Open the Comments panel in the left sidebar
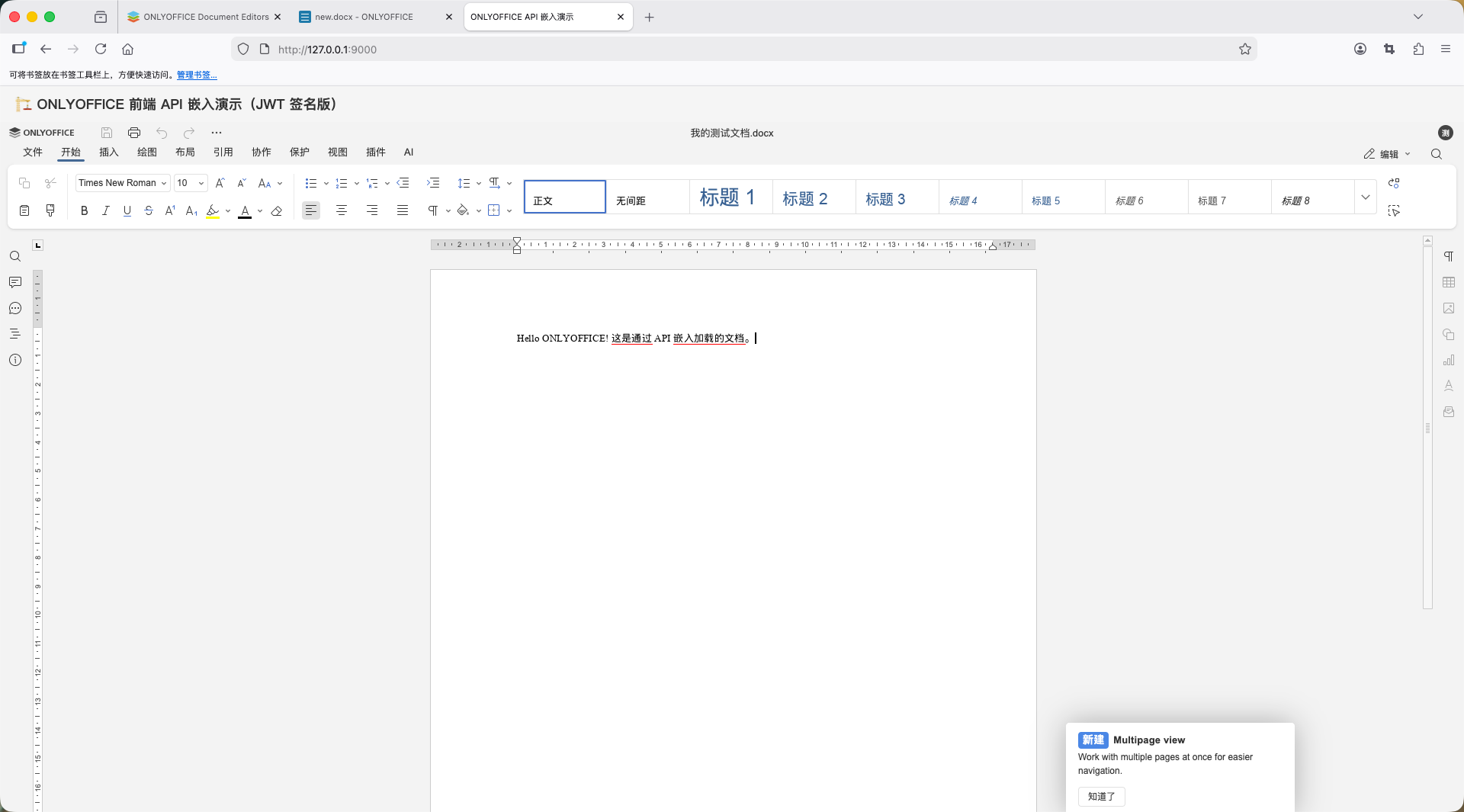 point(15,282)
